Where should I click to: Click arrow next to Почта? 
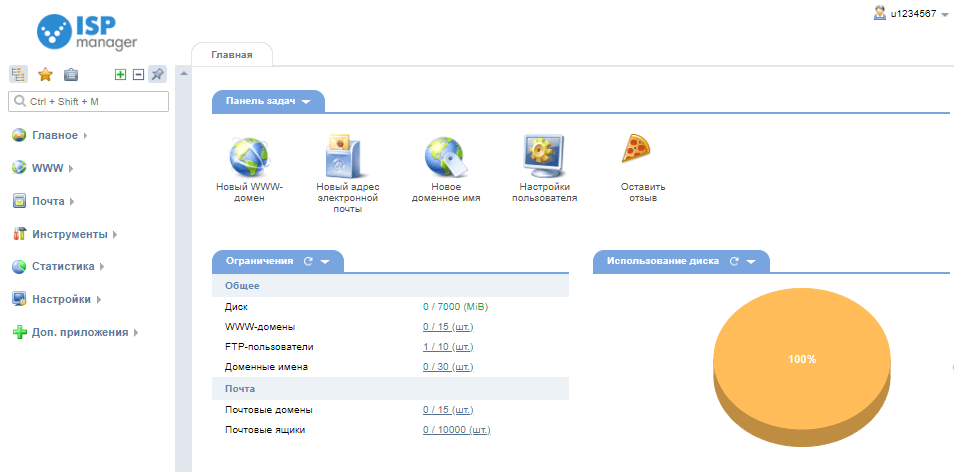[x=72, y=201]
